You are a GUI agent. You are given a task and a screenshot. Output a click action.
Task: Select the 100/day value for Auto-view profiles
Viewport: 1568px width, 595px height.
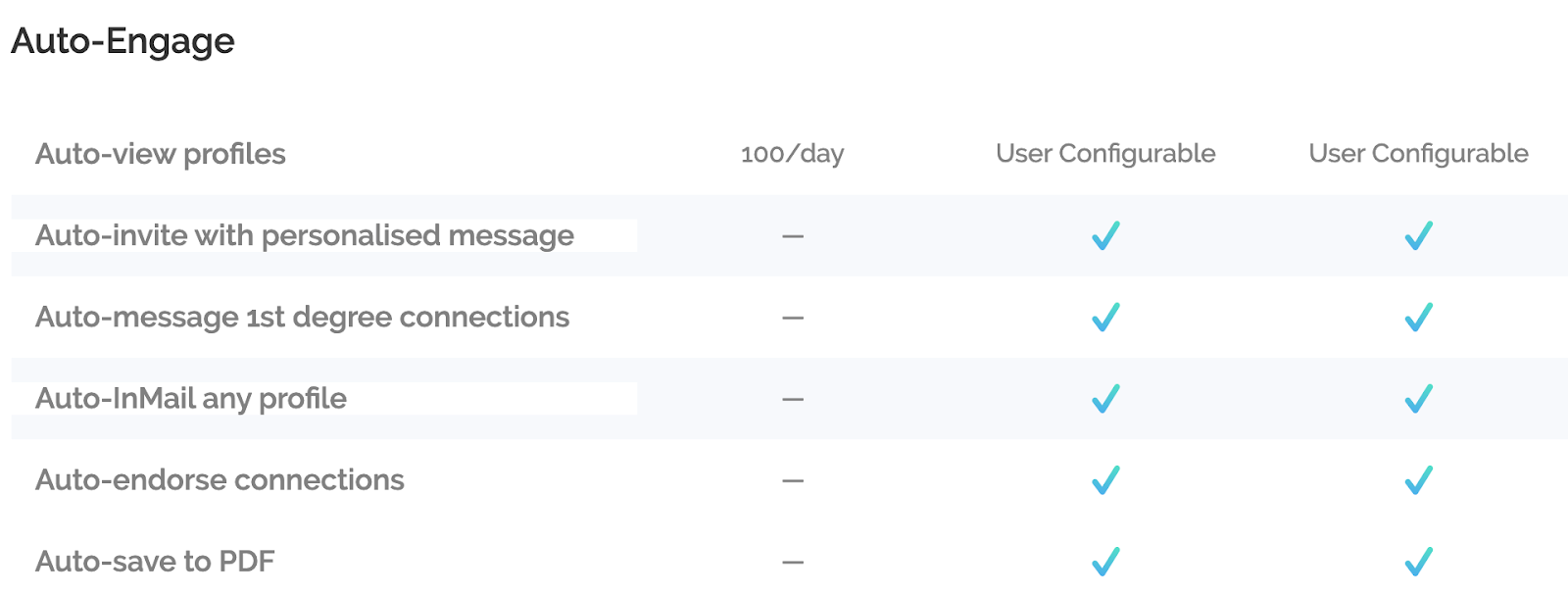792,154
